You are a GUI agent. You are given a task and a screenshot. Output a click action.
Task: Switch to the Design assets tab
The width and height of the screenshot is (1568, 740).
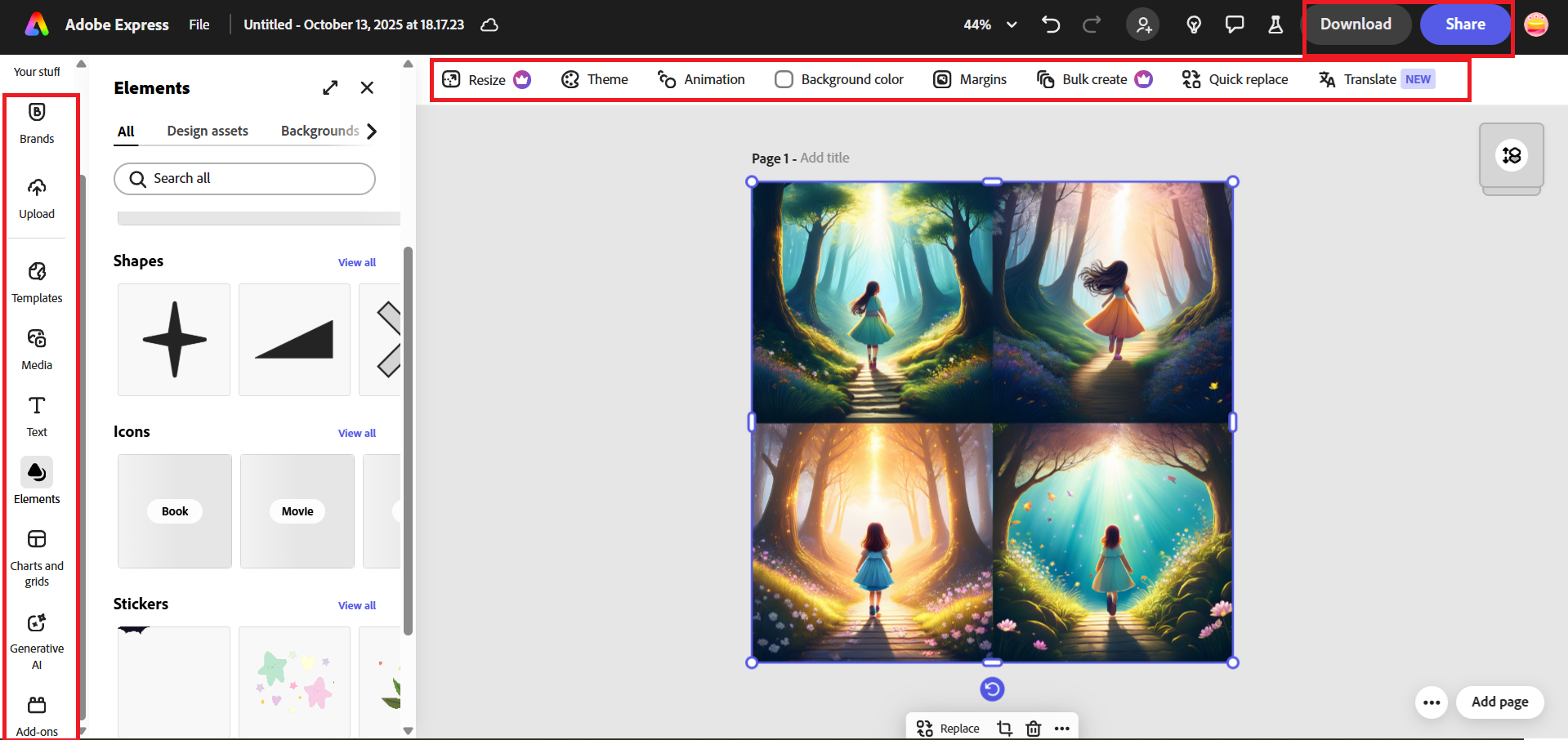[x=208, y=131]
